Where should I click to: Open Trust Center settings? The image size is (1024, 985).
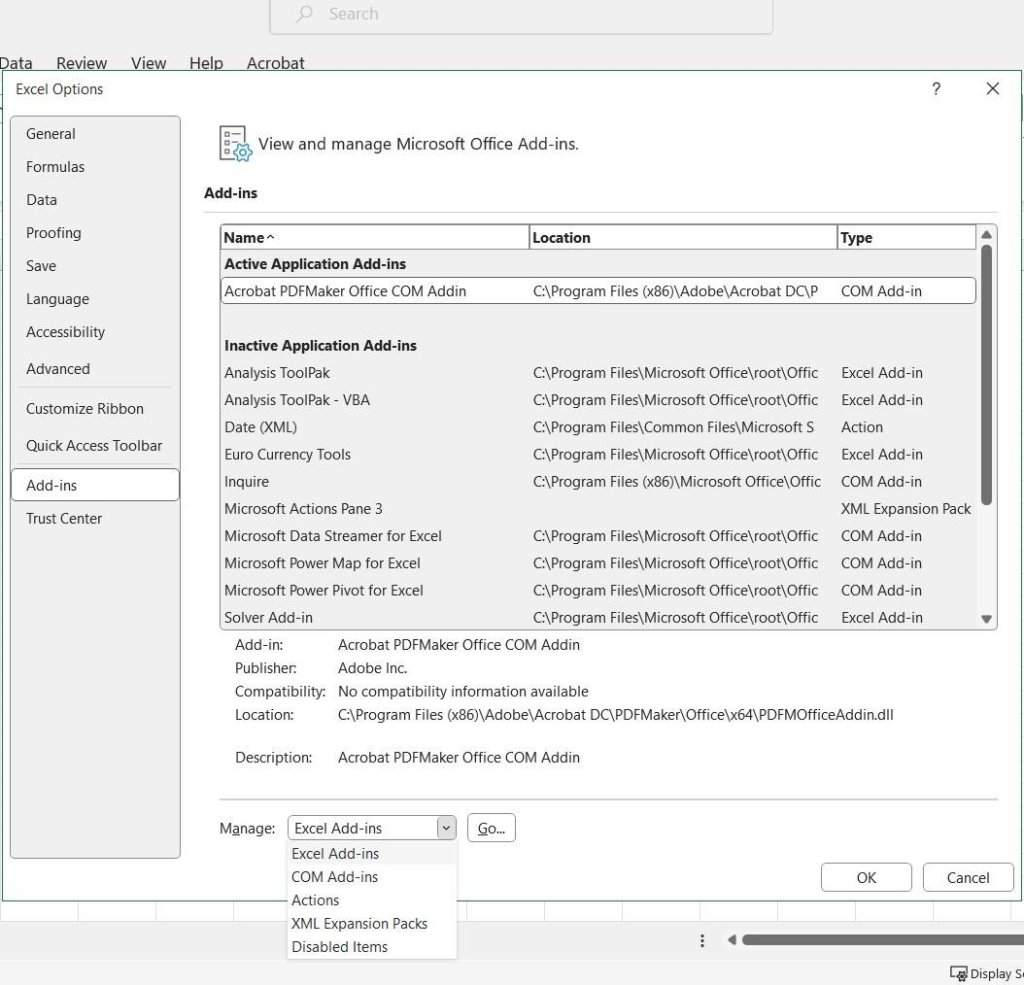95,519
